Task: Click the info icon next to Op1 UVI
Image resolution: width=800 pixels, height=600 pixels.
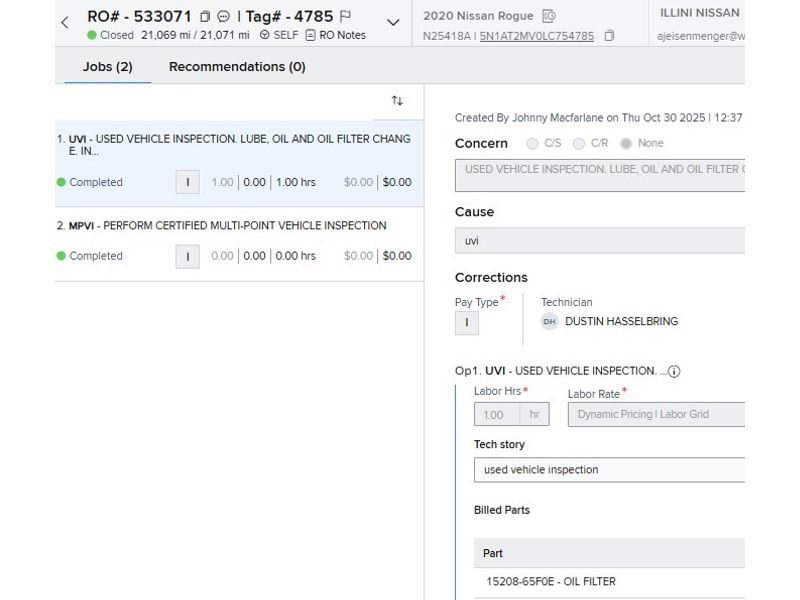Action: pos(674,371)
